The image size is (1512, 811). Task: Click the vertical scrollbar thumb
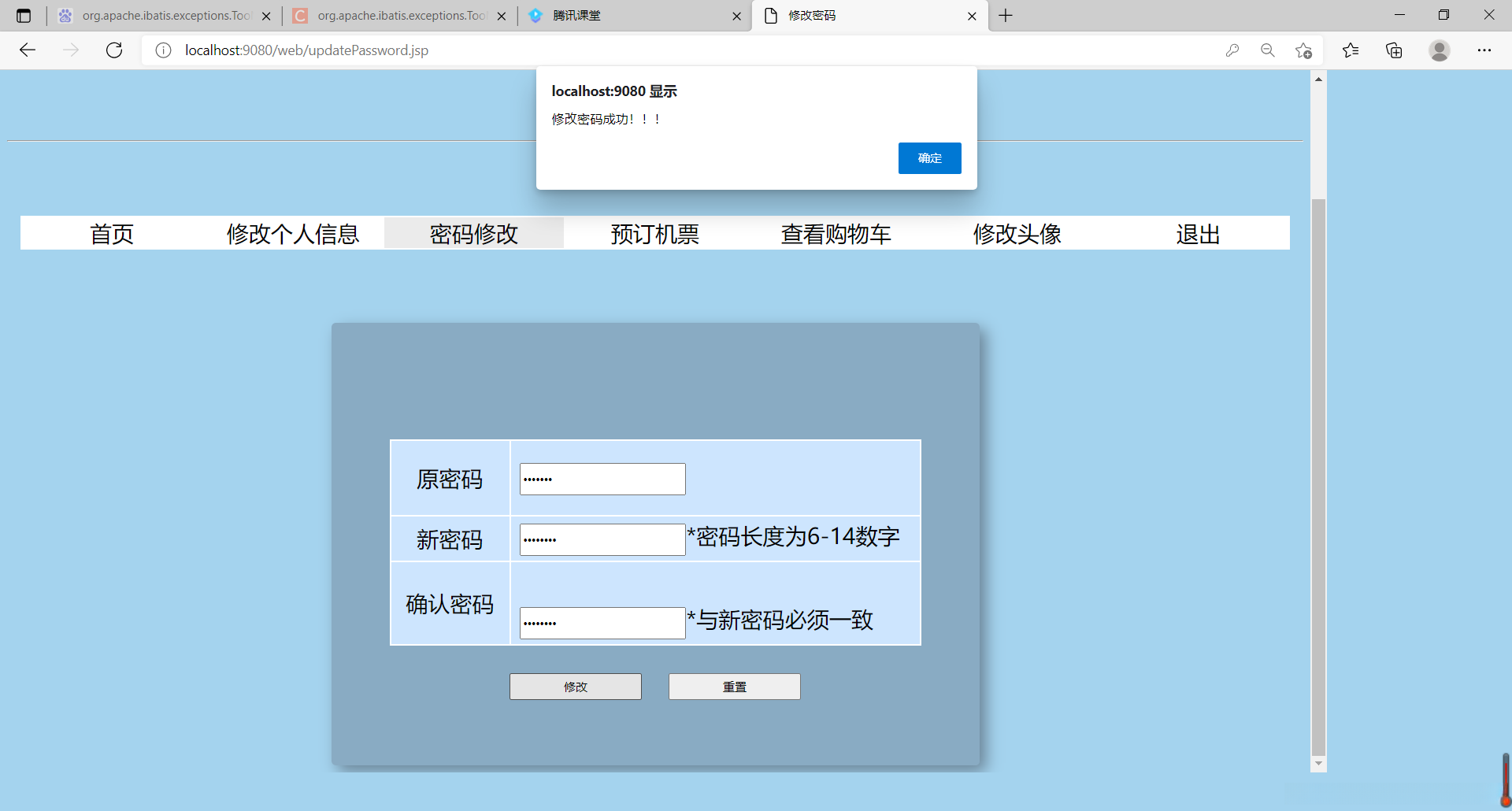pos(1318,476)
